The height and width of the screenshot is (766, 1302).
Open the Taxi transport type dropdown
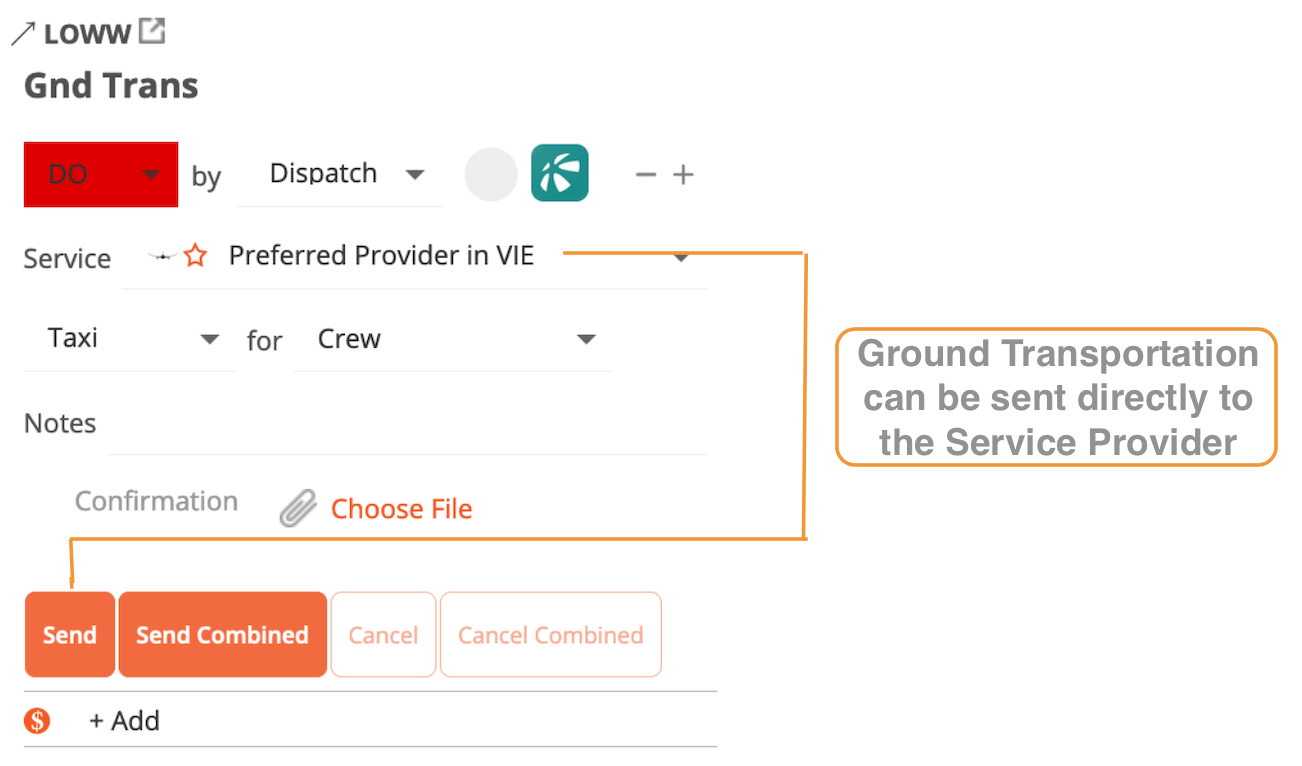130,338
